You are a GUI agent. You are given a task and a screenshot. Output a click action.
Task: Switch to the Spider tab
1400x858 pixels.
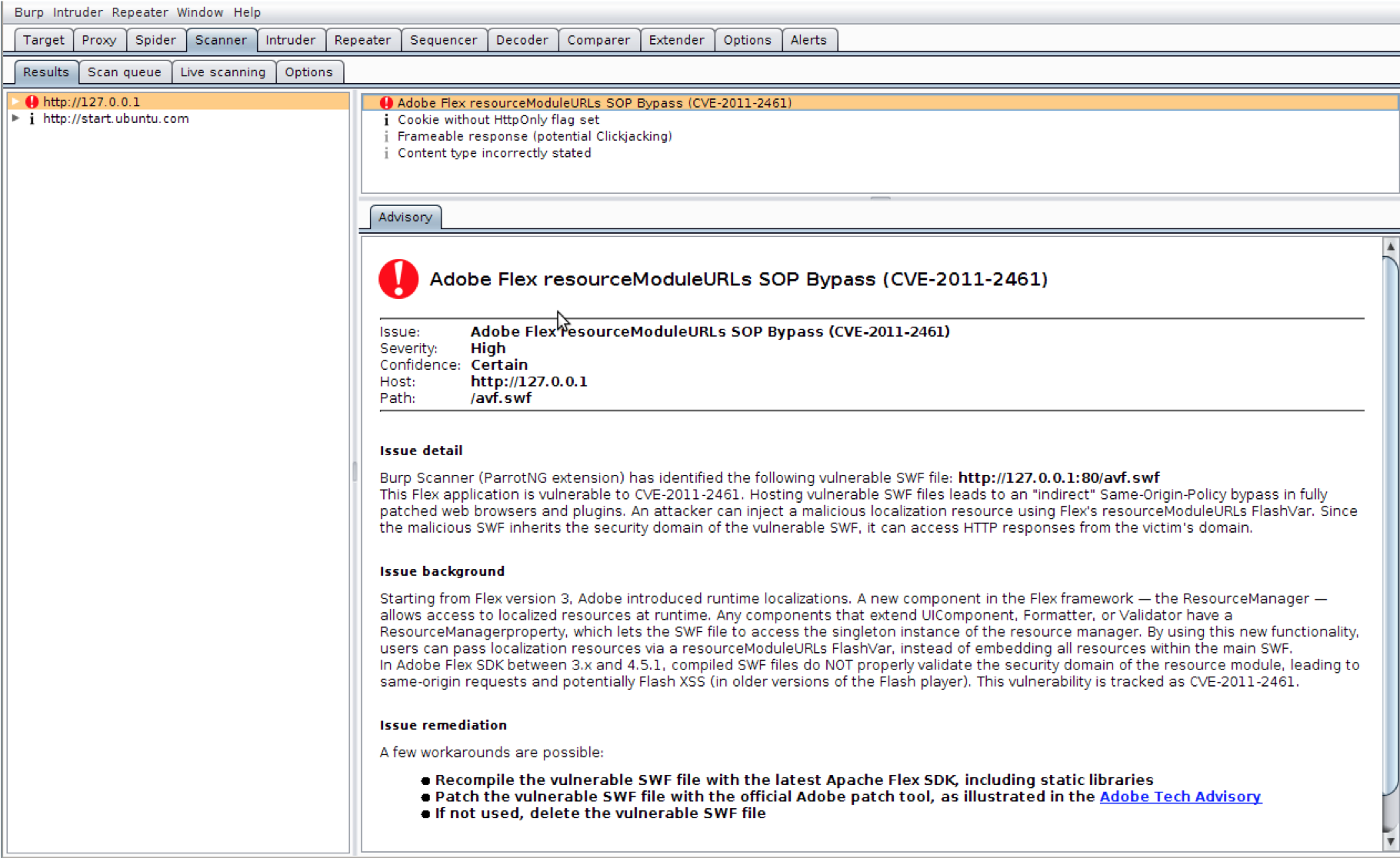click(x=156, y=40)
